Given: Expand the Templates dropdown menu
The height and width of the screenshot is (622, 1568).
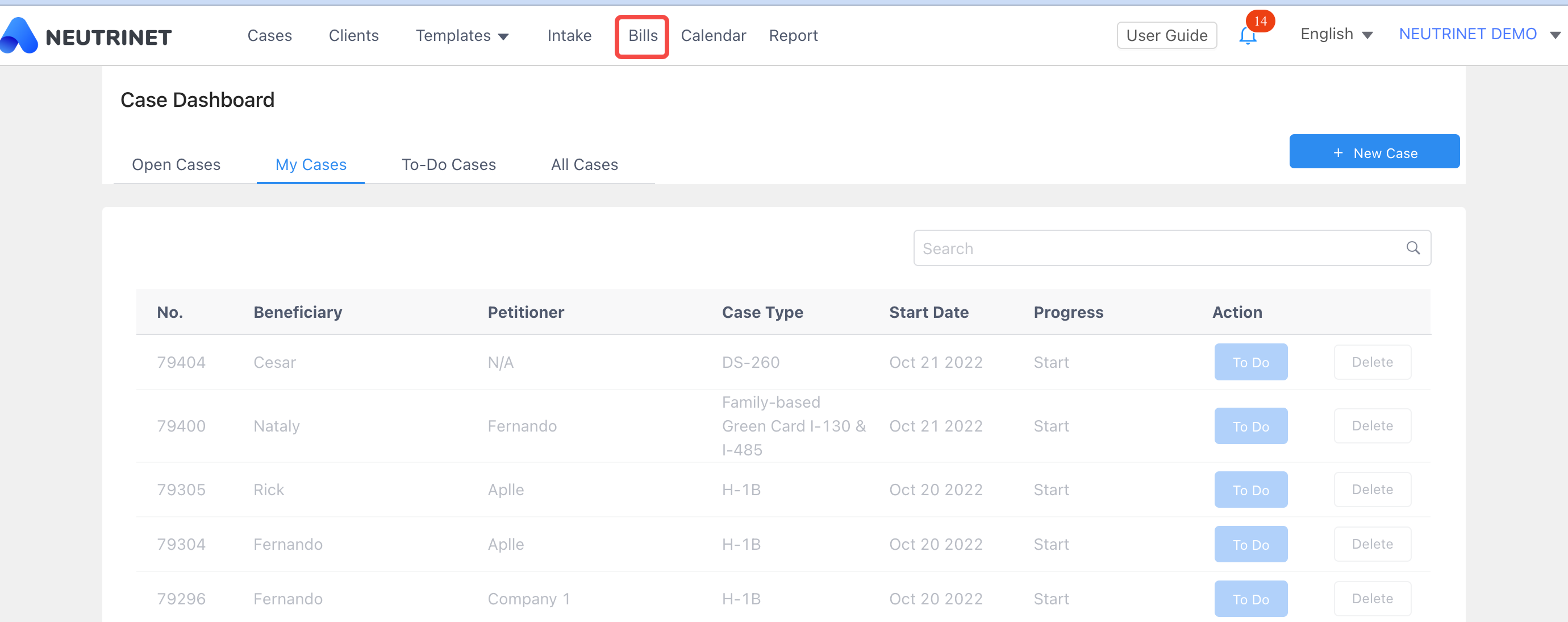Looking at the screenshot, I should pos(462,35).
